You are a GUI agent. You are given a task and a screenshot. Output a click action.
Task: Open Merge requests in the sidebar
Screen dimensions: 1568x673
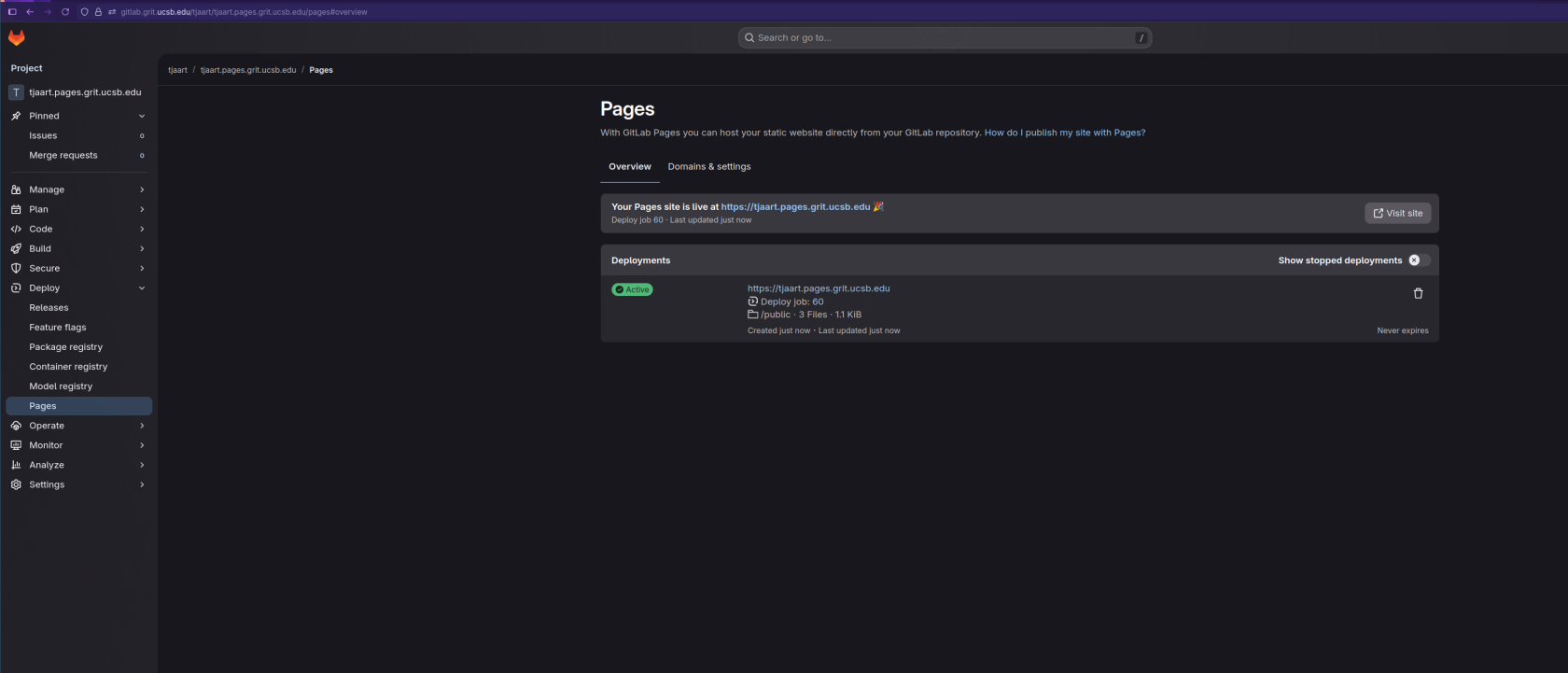point(78,156)
